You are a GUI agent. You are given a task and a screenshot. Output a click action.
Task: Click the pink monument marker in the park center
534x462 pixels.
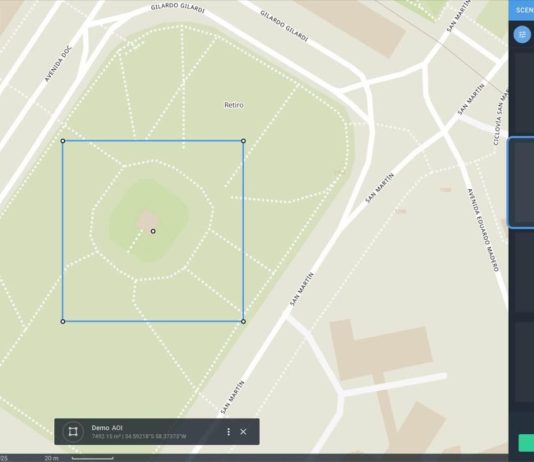click(x=148, y=220)
